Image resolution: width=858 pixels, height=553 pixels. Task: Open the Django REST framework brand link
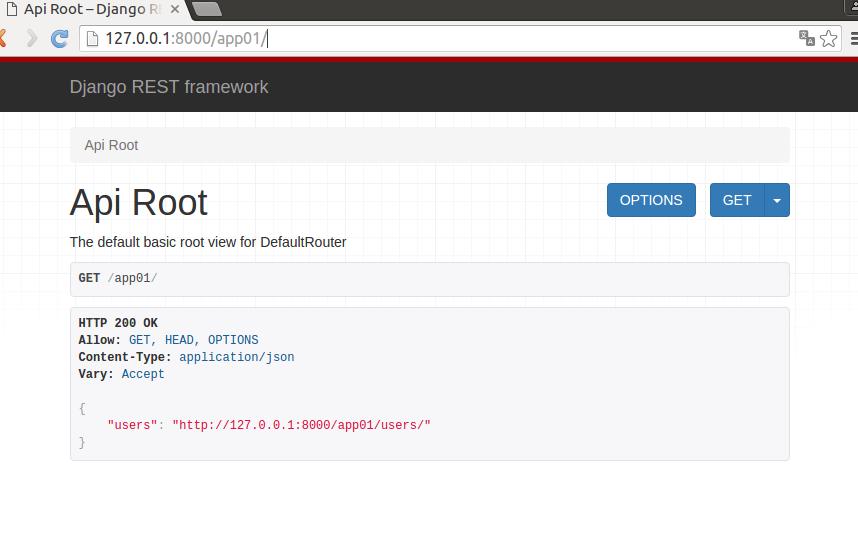[169, 87]
